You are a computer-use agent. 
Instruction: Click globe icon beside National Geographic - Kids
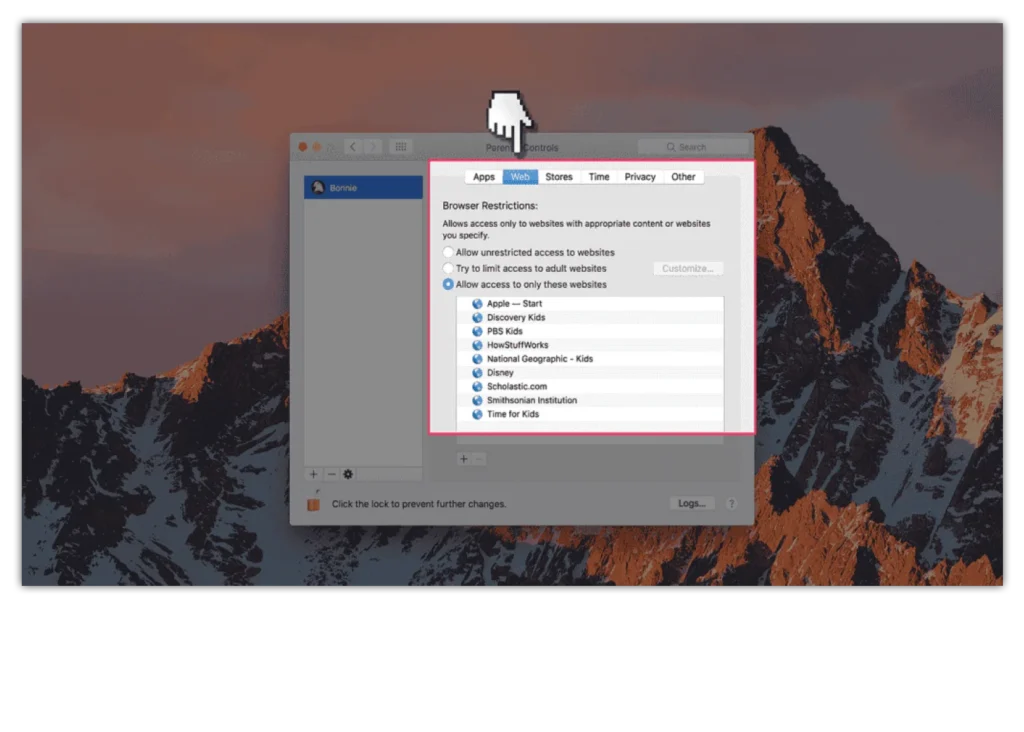coord(477,358)
